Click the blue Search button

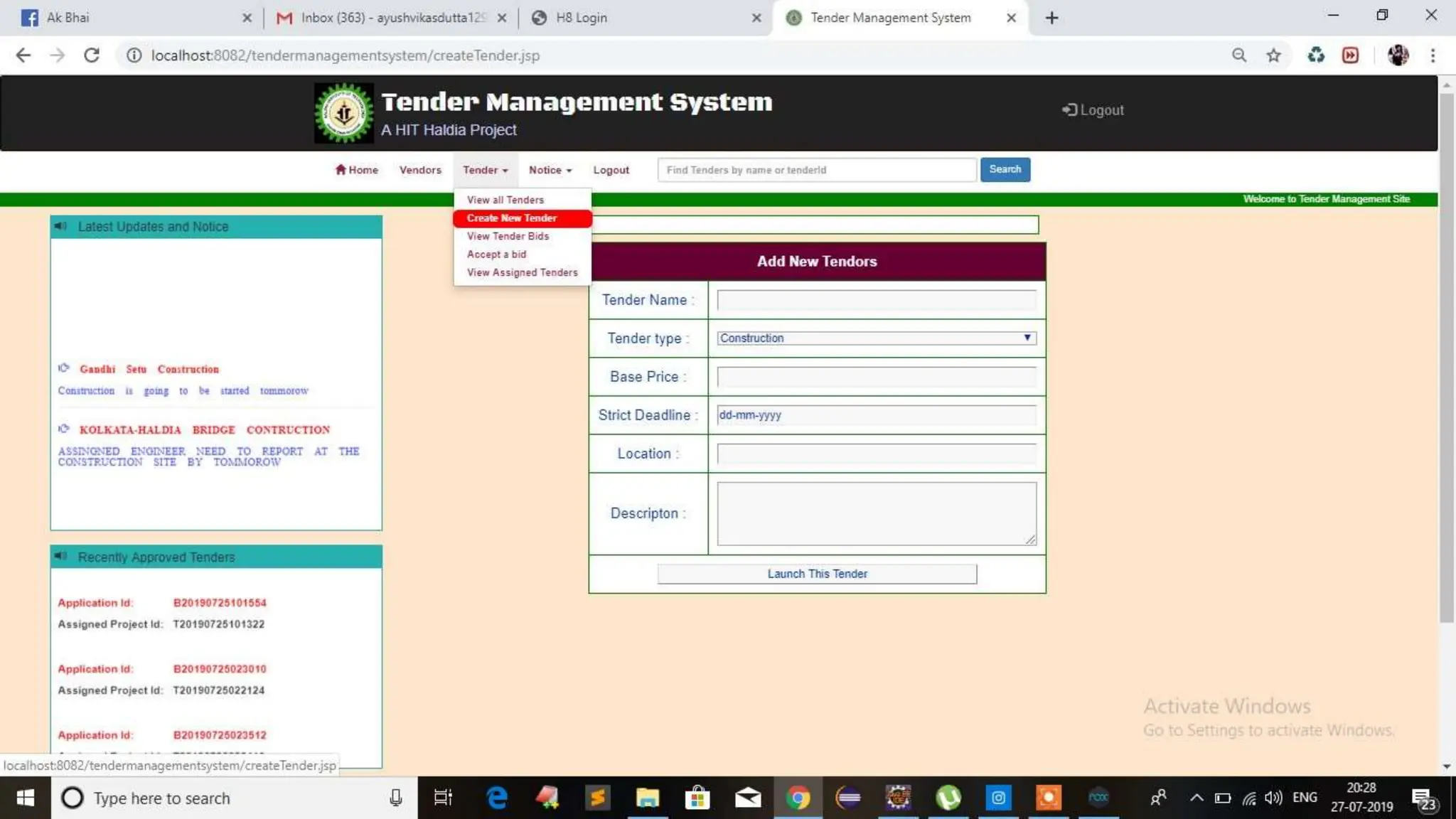point(1005,169)
